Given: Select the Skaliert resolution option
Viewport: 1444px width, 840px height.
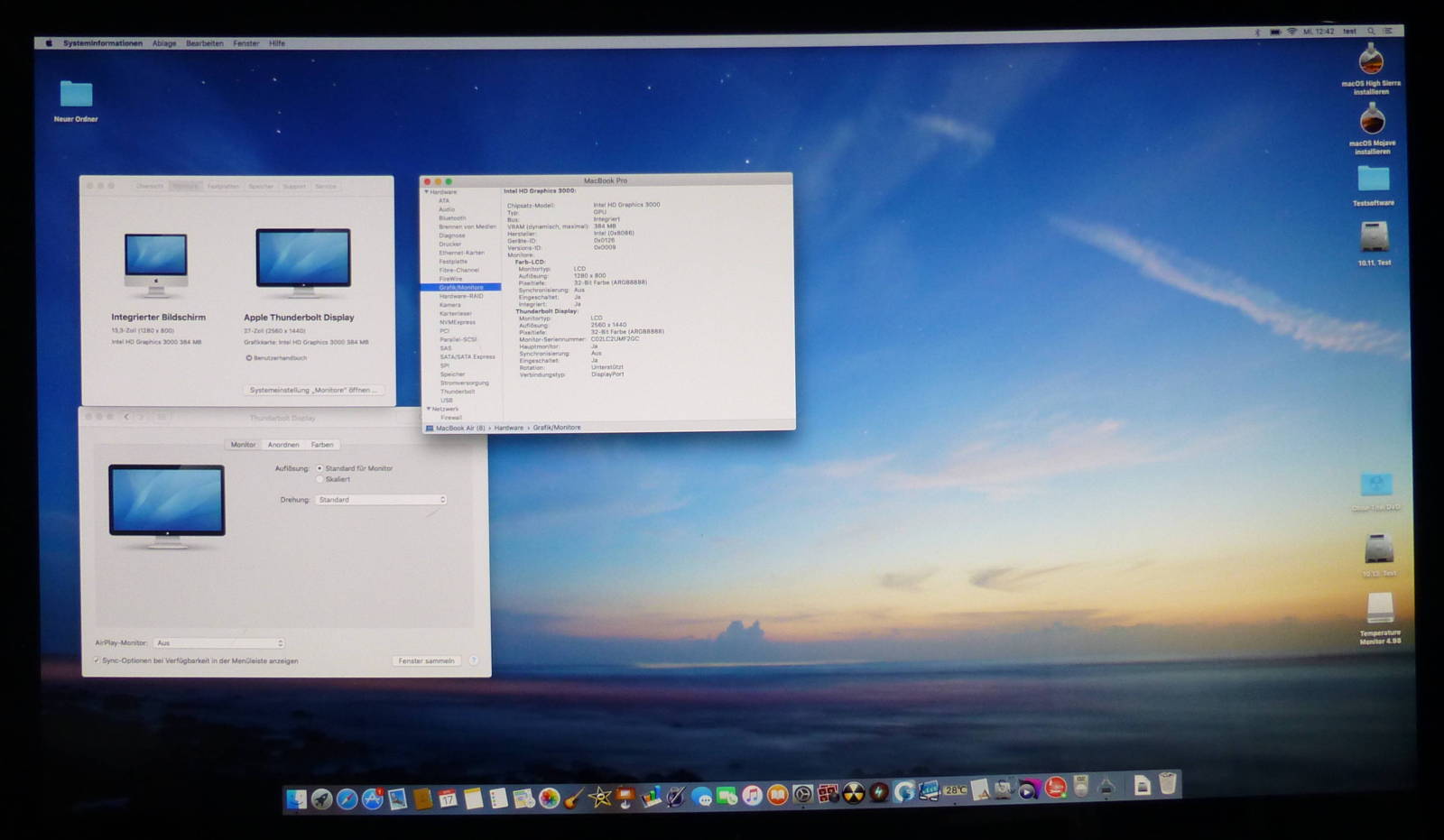Looking at the screenshot, I should click(x=319, y=479).
